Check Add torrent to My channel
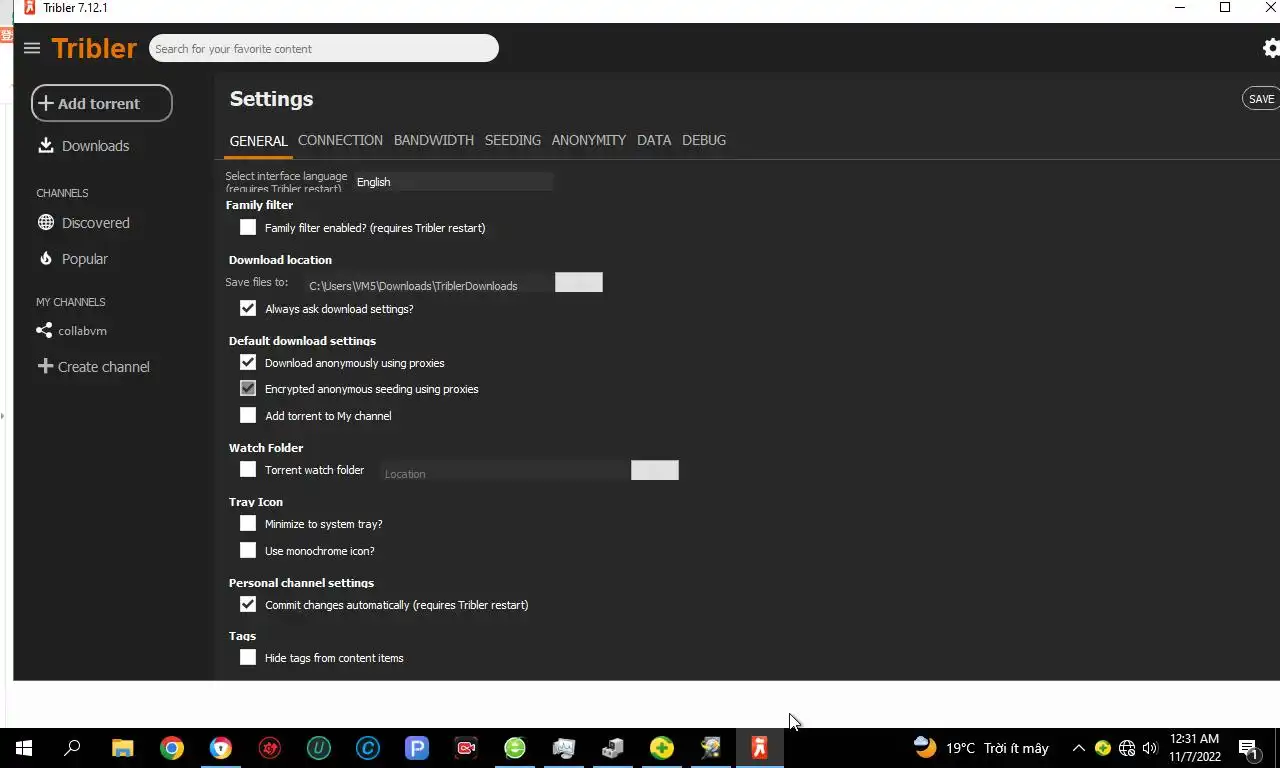Viewport: 1280px width, 768px height. click(x=248, y=416)
